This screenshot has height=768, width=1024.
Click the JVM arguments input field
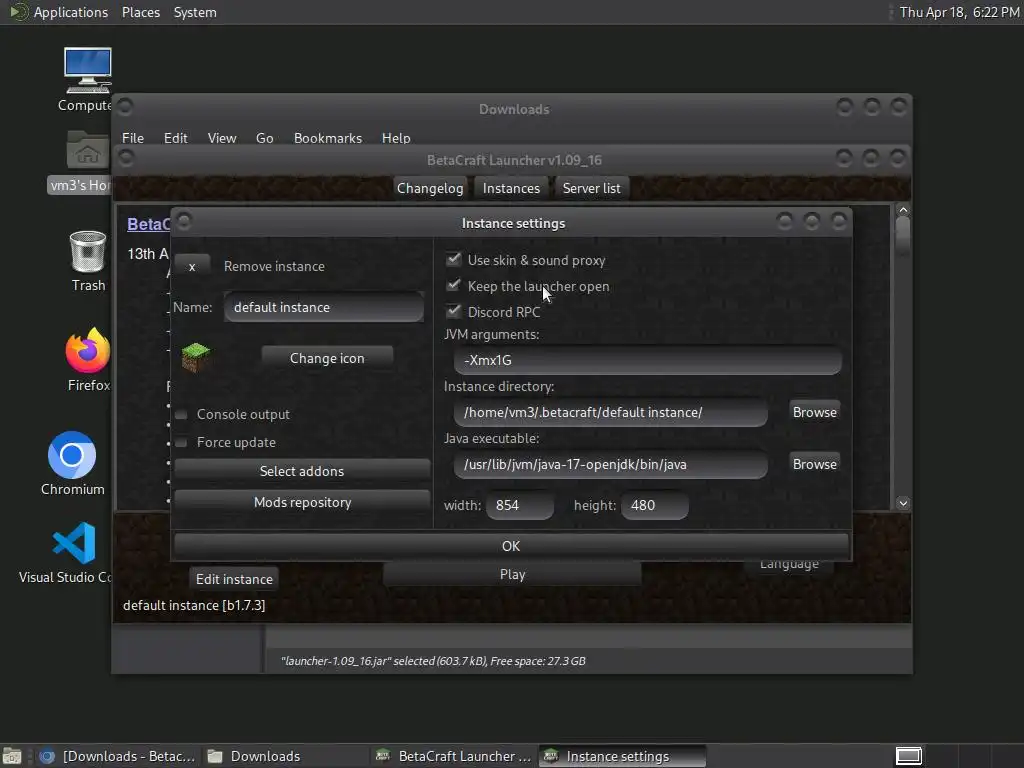pos(647,360)
